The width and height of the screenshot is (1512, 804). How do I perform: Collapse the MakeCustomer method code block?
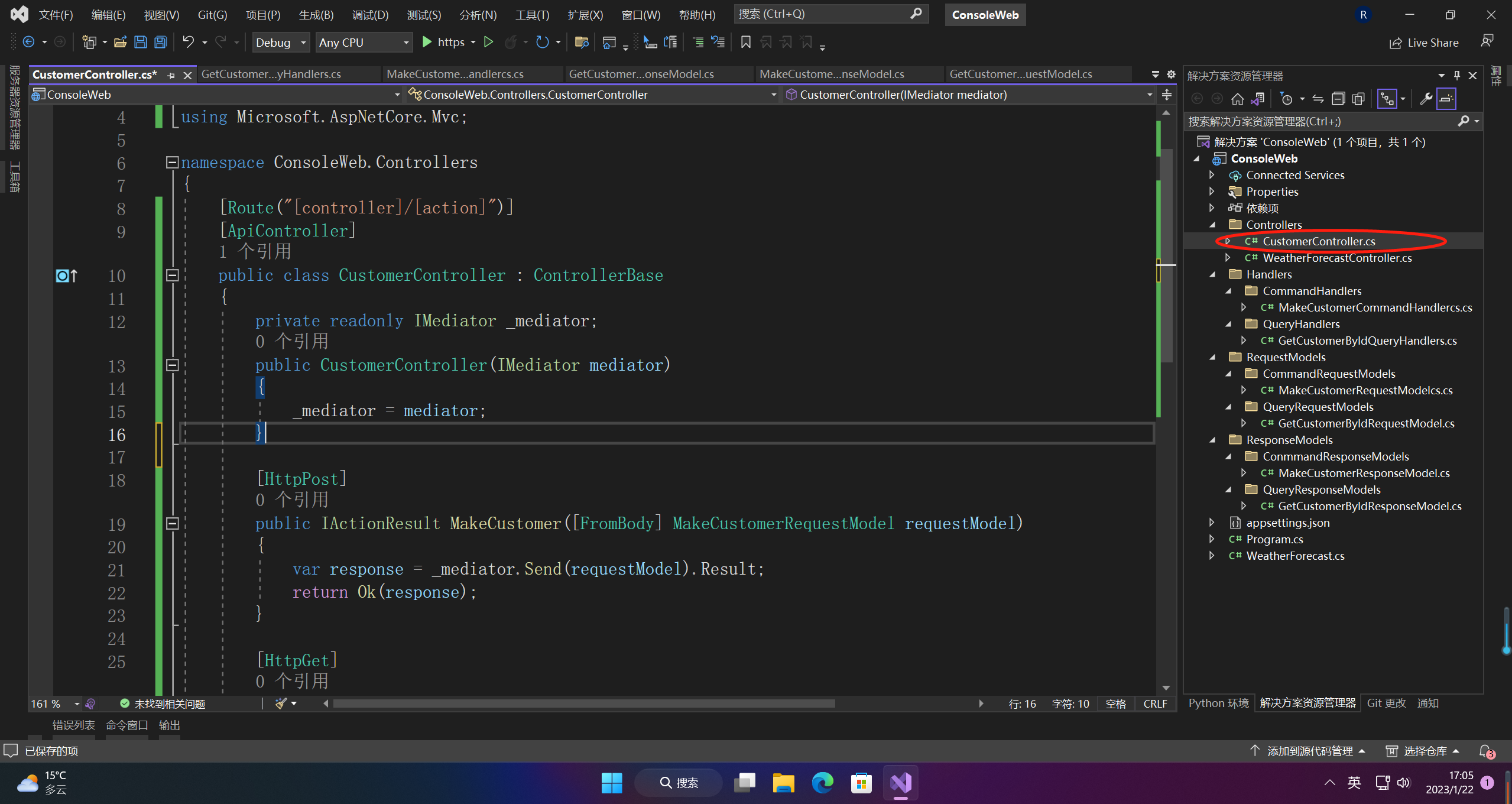[172, 523]
